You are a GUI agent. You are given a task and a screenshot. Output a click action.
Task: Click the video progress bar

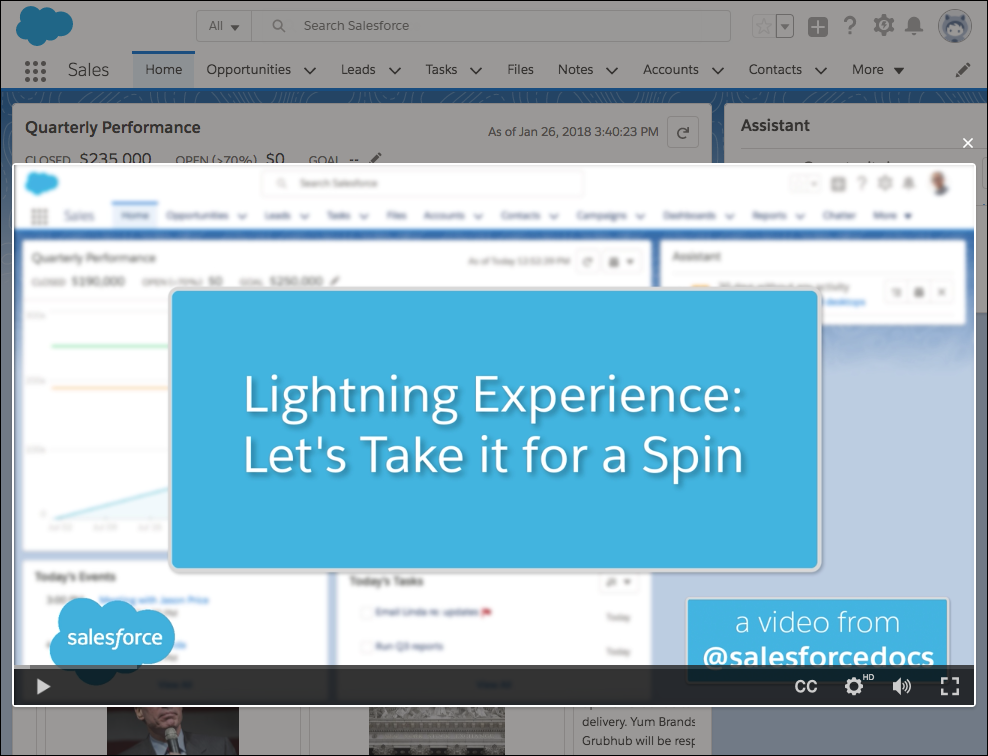pos(494,666)
